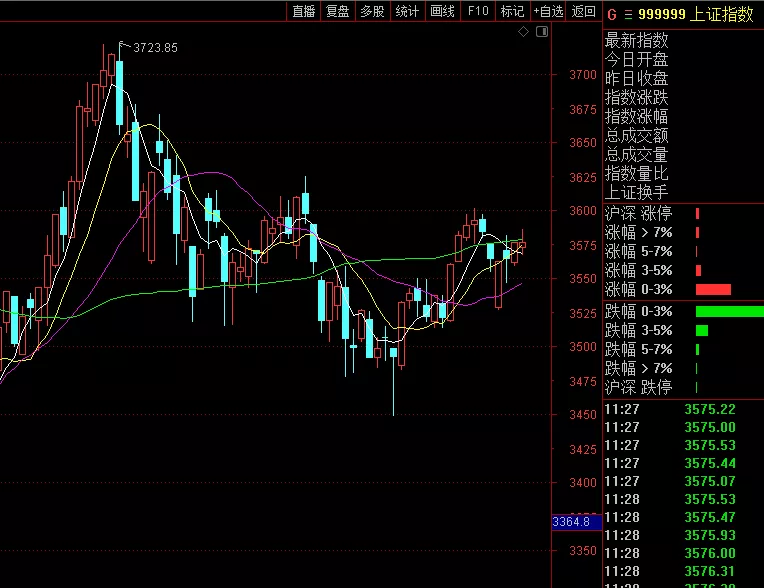Click the tick value 3576.00
This screenshot has width=764, height=588.
(710, 553)
